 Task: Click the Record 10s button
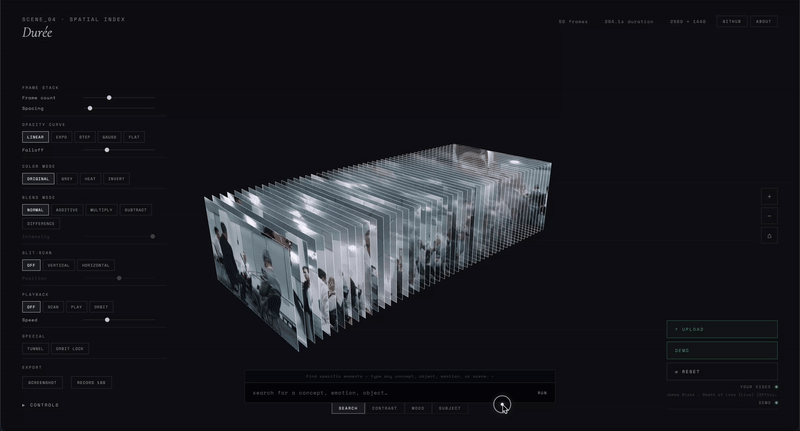(x=91, y=383)
